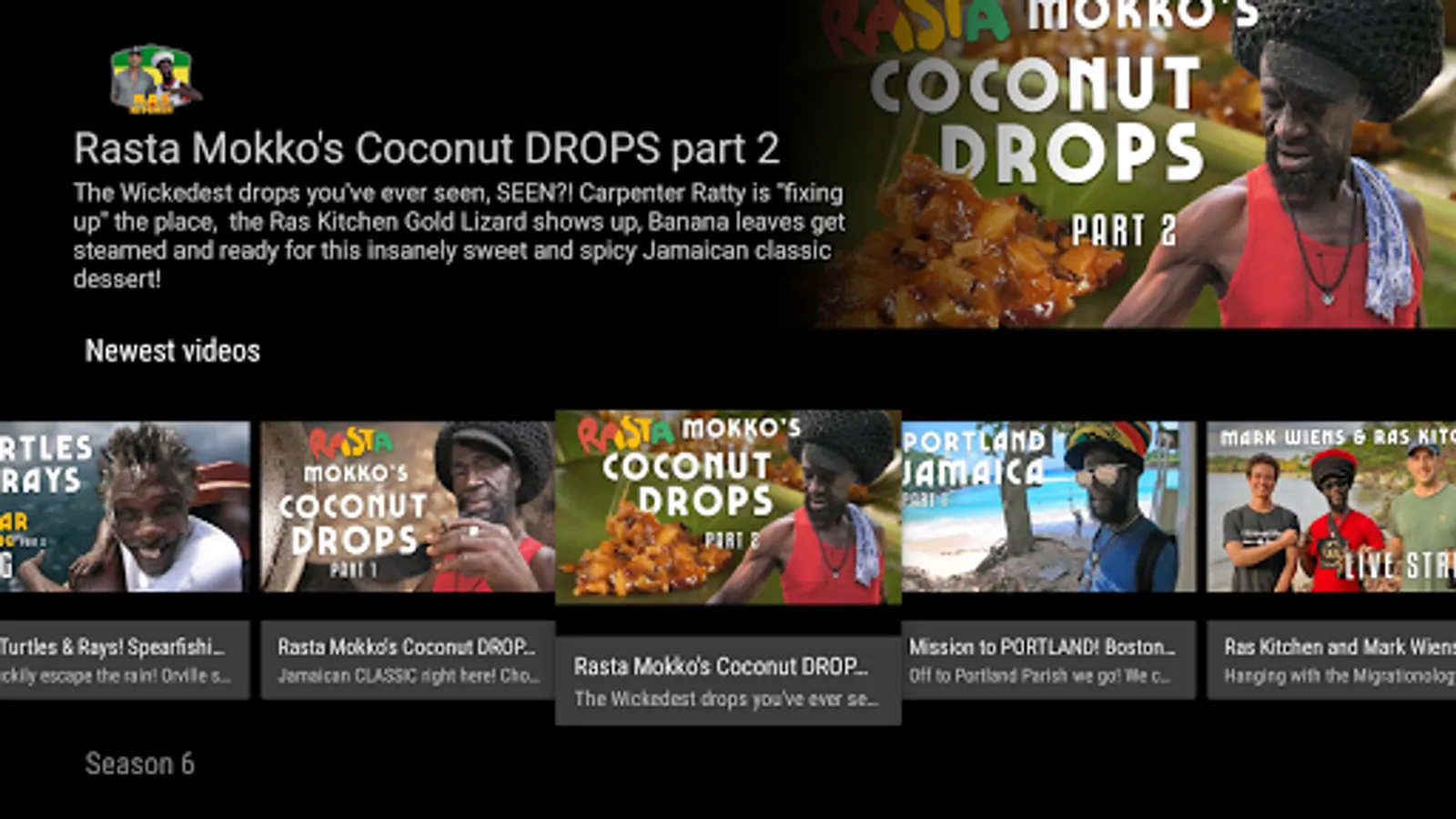Open the highlighted Coconut DROPS title card
The height and width of the screenshot is (819, 1456).
(728, 681)
